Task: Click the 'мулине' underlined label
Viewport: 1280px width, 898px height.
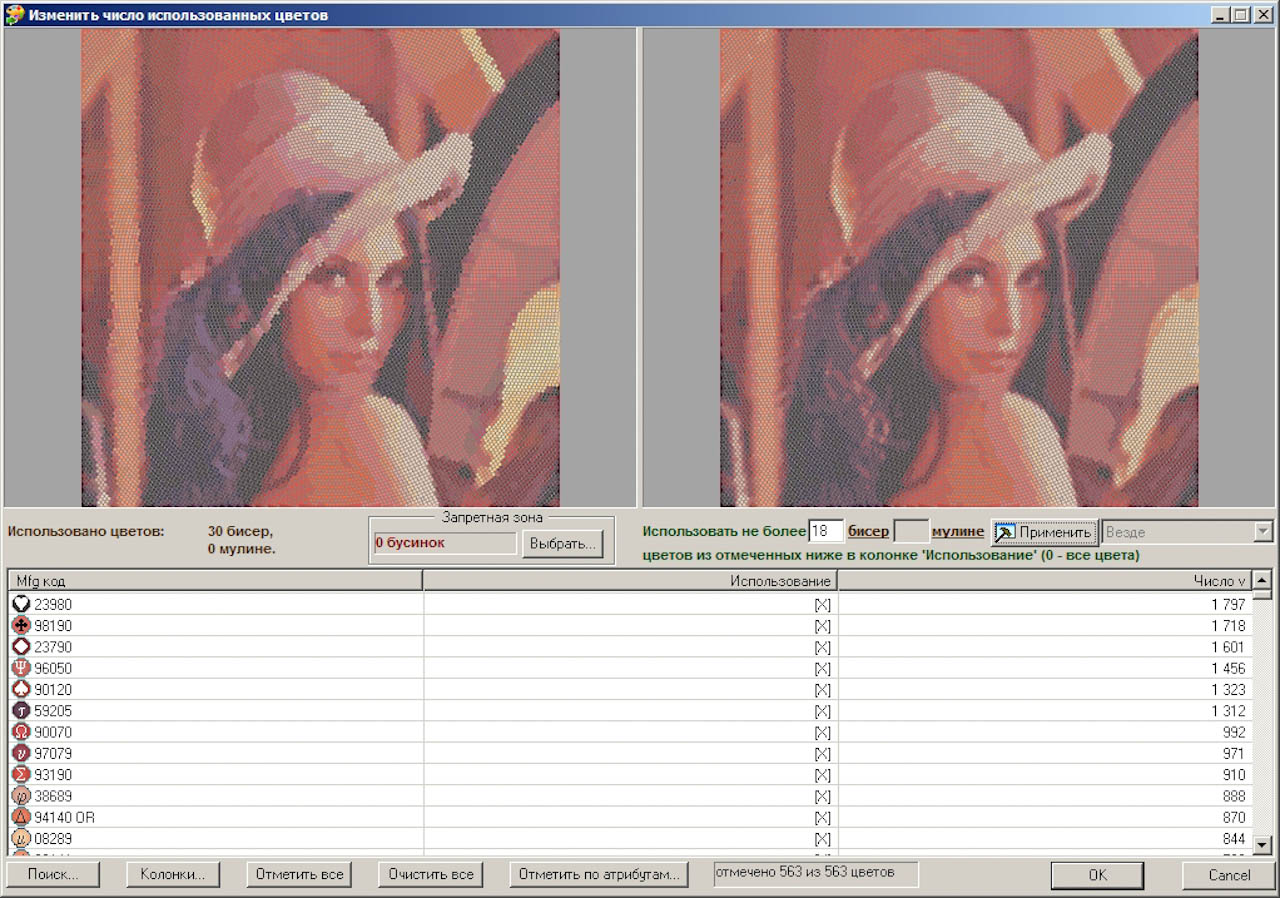Action: coord(957,532)
